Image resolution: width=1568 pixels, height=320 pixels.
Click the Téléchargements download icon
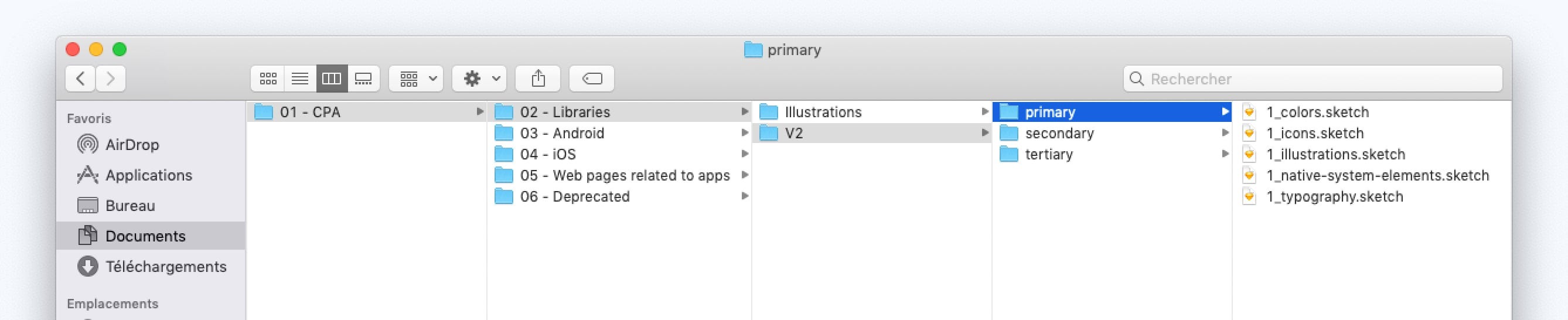coord(88,266)
